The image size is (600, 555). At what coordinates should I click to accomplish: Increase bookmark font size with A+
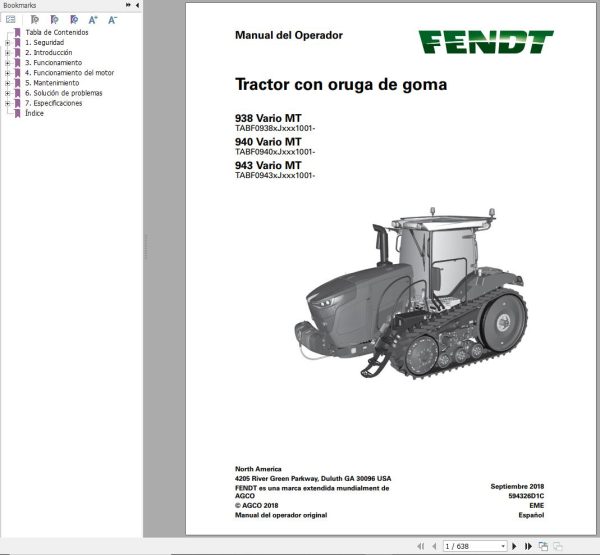coord(93,20)
